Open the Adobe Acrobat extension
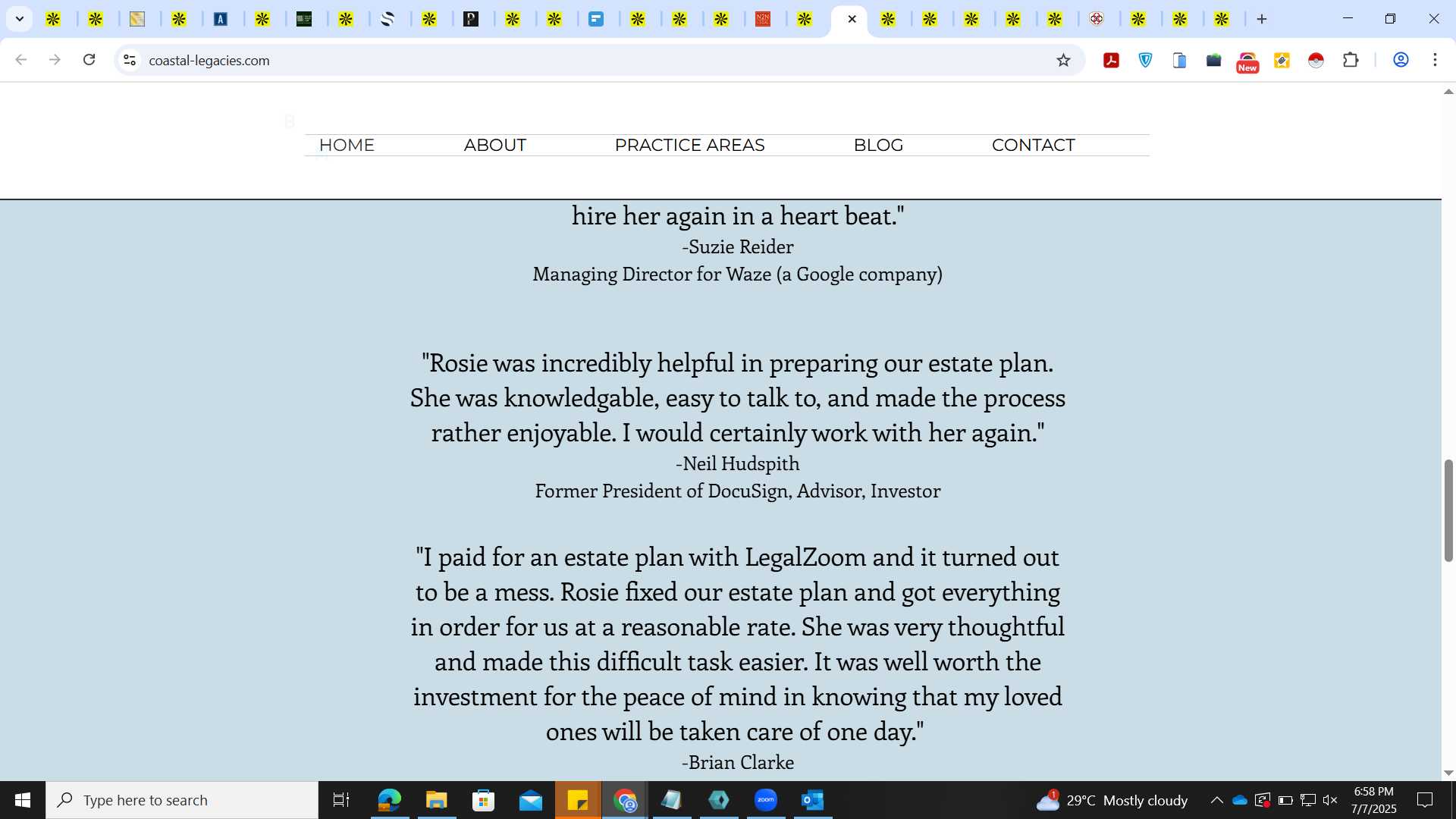 point(1111,60)
